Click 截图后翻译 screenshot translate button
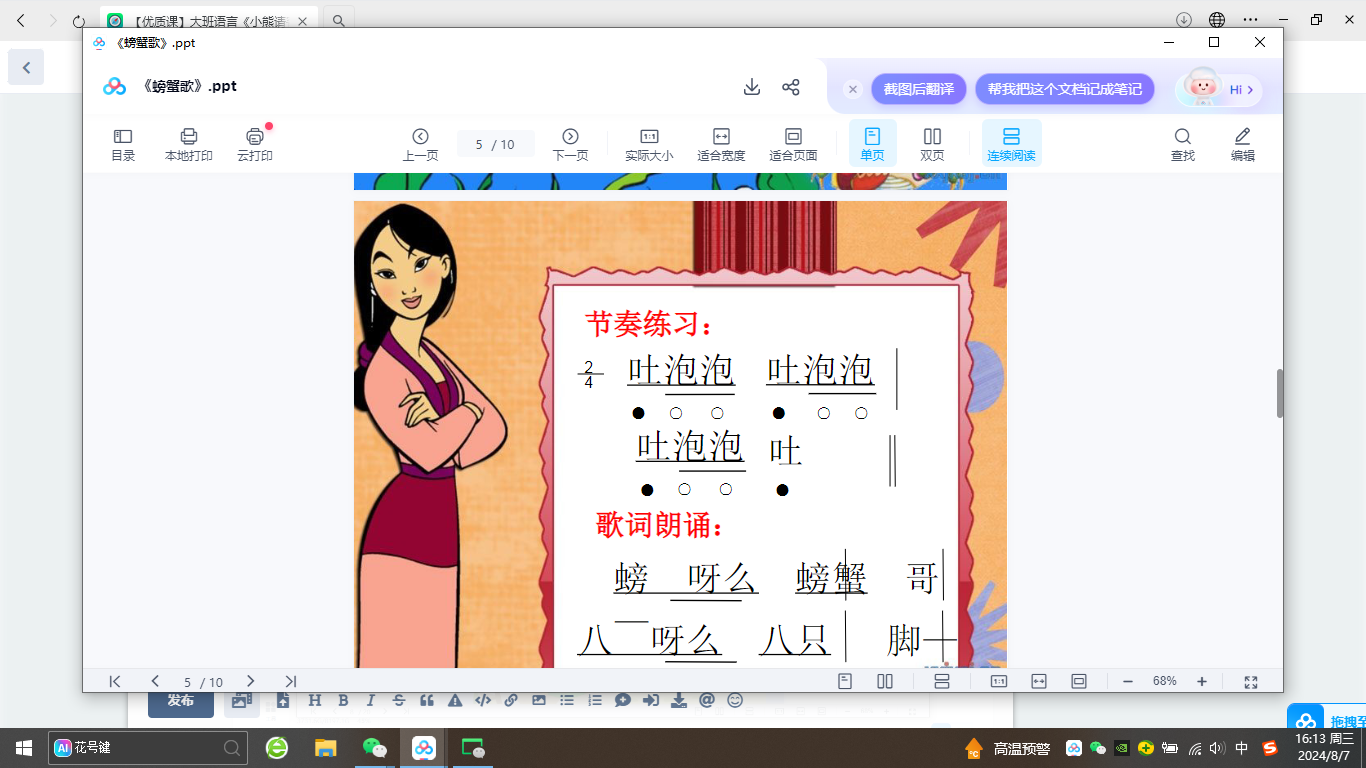 (919, 89)
